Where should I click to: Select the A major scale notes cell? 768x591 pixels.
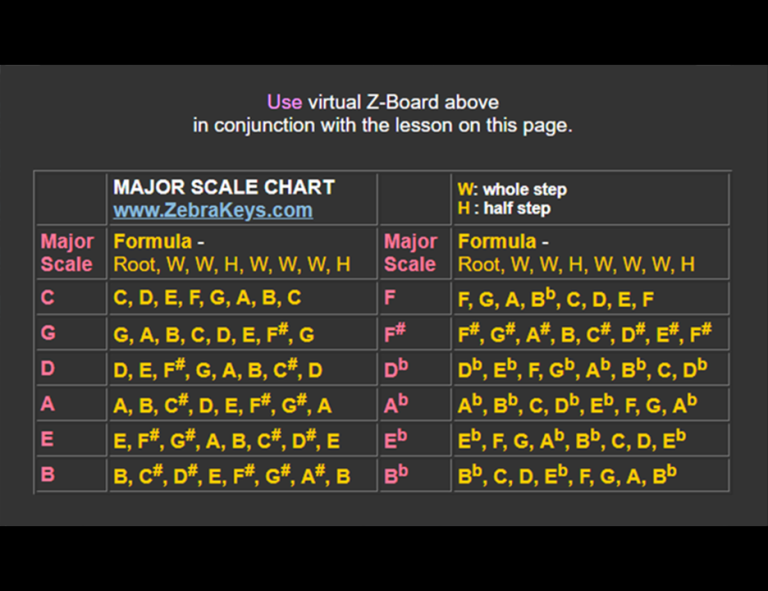(222, 405)
